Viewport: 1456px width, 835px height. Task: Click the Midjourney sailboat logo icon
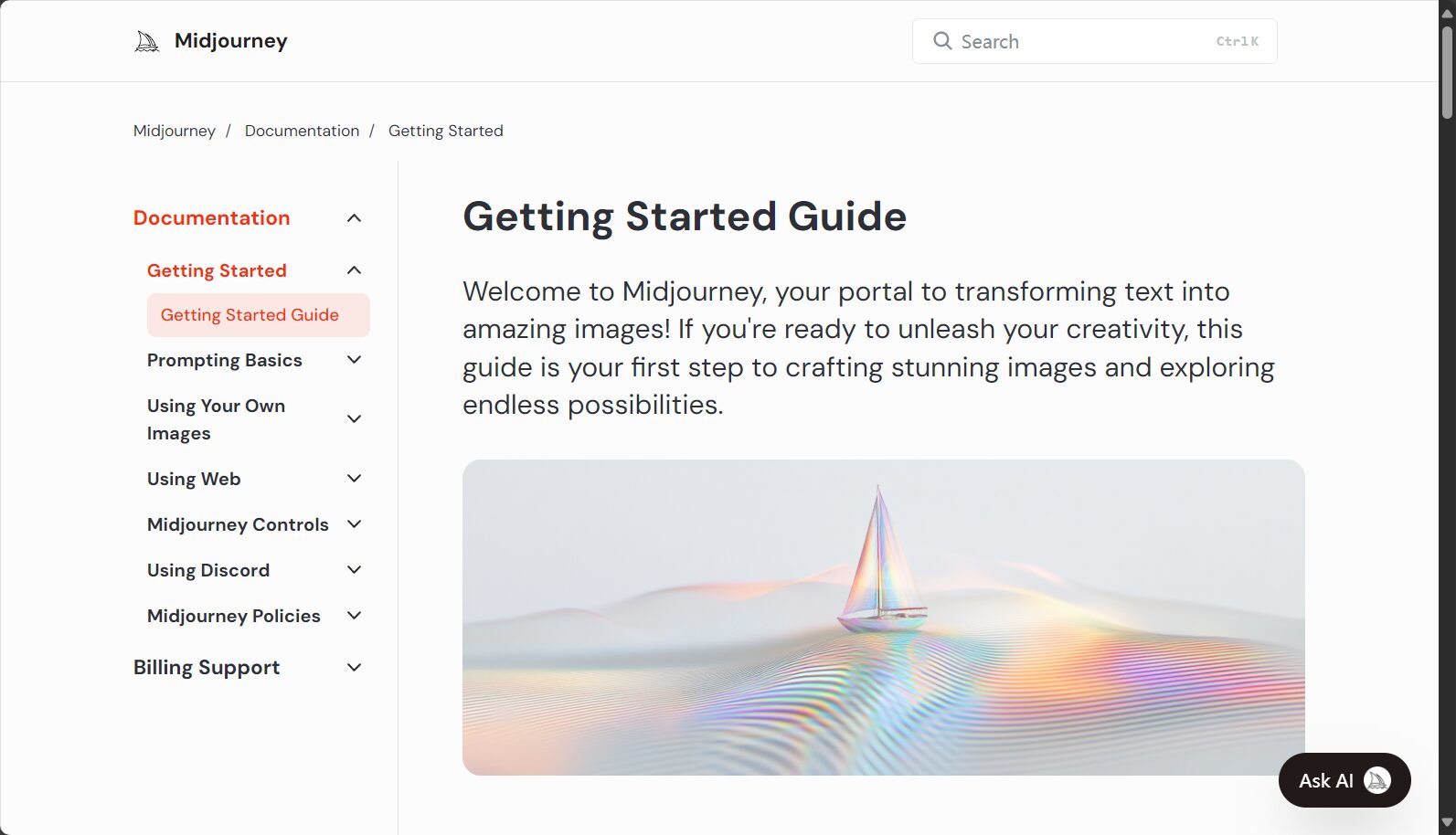click(146, 41)
